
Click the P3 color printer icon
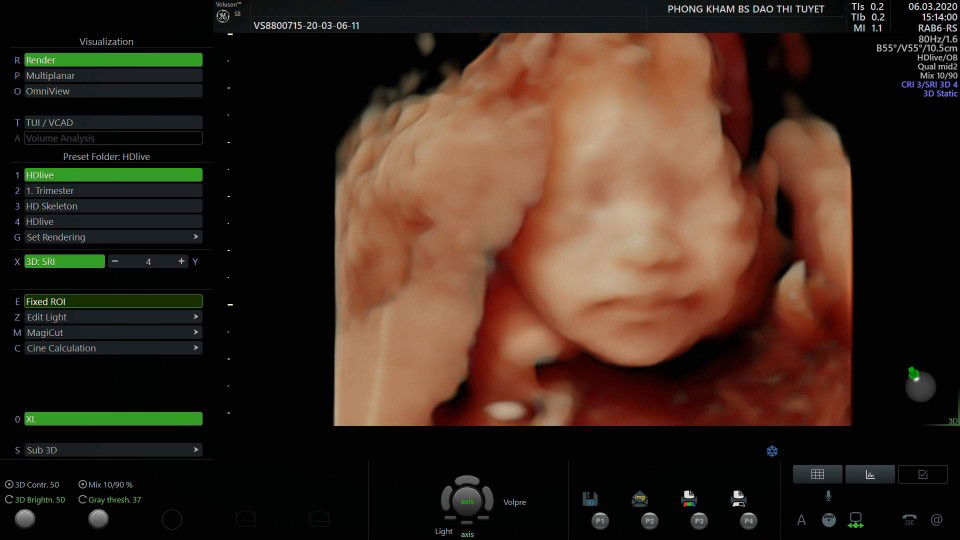(x=689, y=497)
